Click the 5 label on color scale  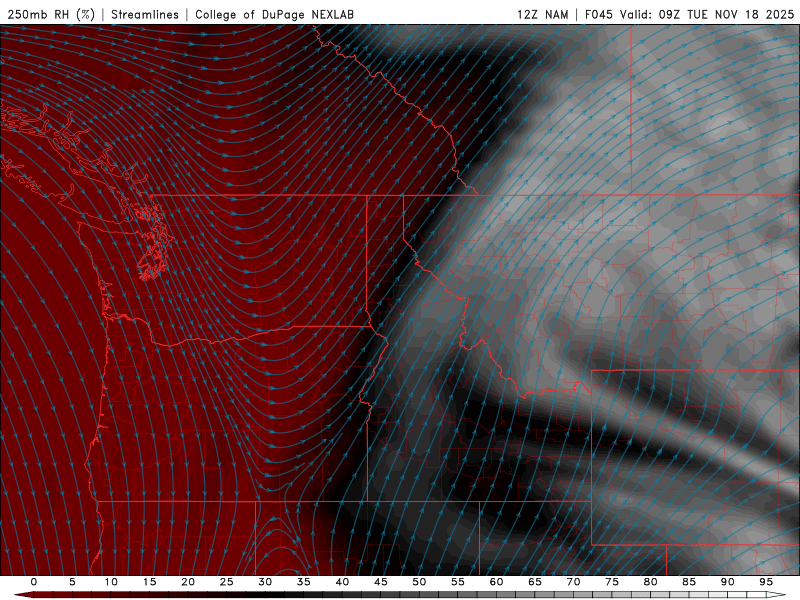point(72,582)
